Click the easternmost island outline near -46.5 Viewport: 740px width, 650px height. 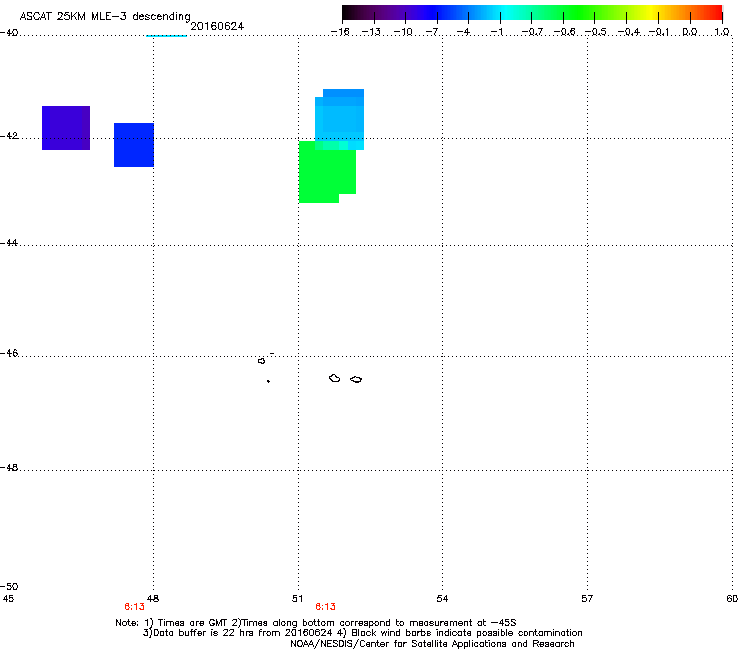(356, 380)
